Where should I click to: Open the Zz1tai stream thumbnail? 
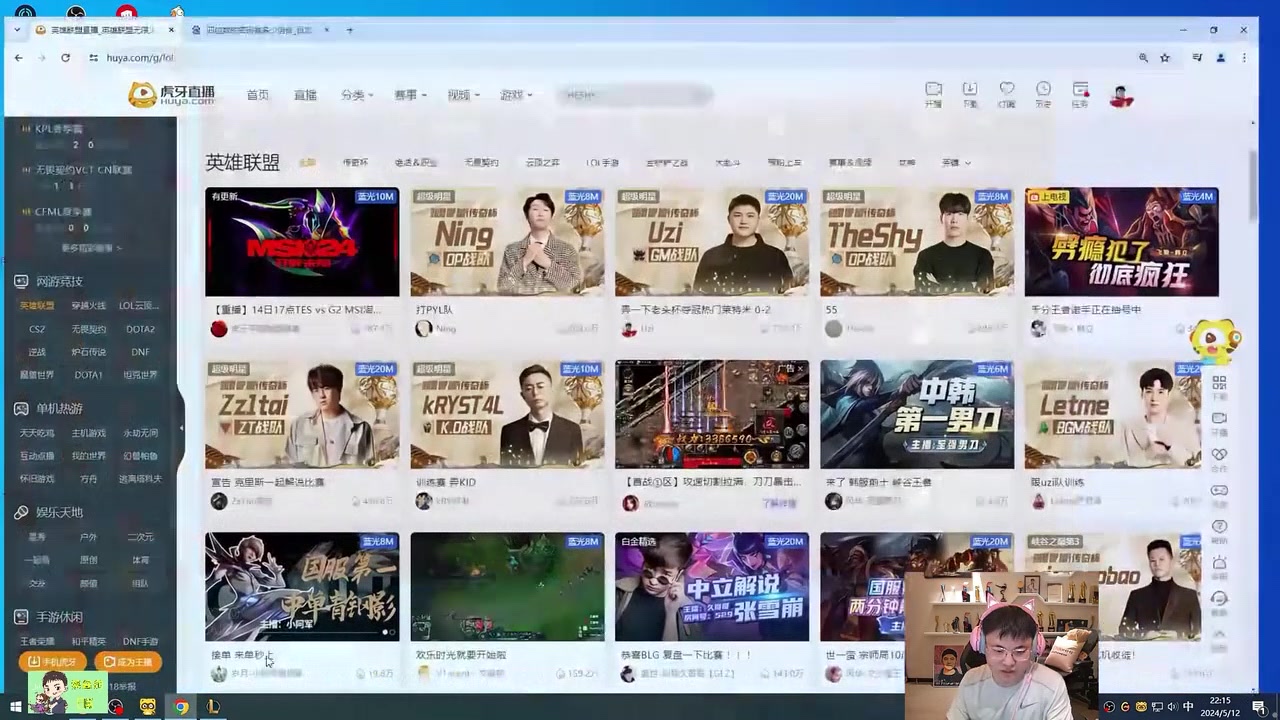(x=302, y=414)
